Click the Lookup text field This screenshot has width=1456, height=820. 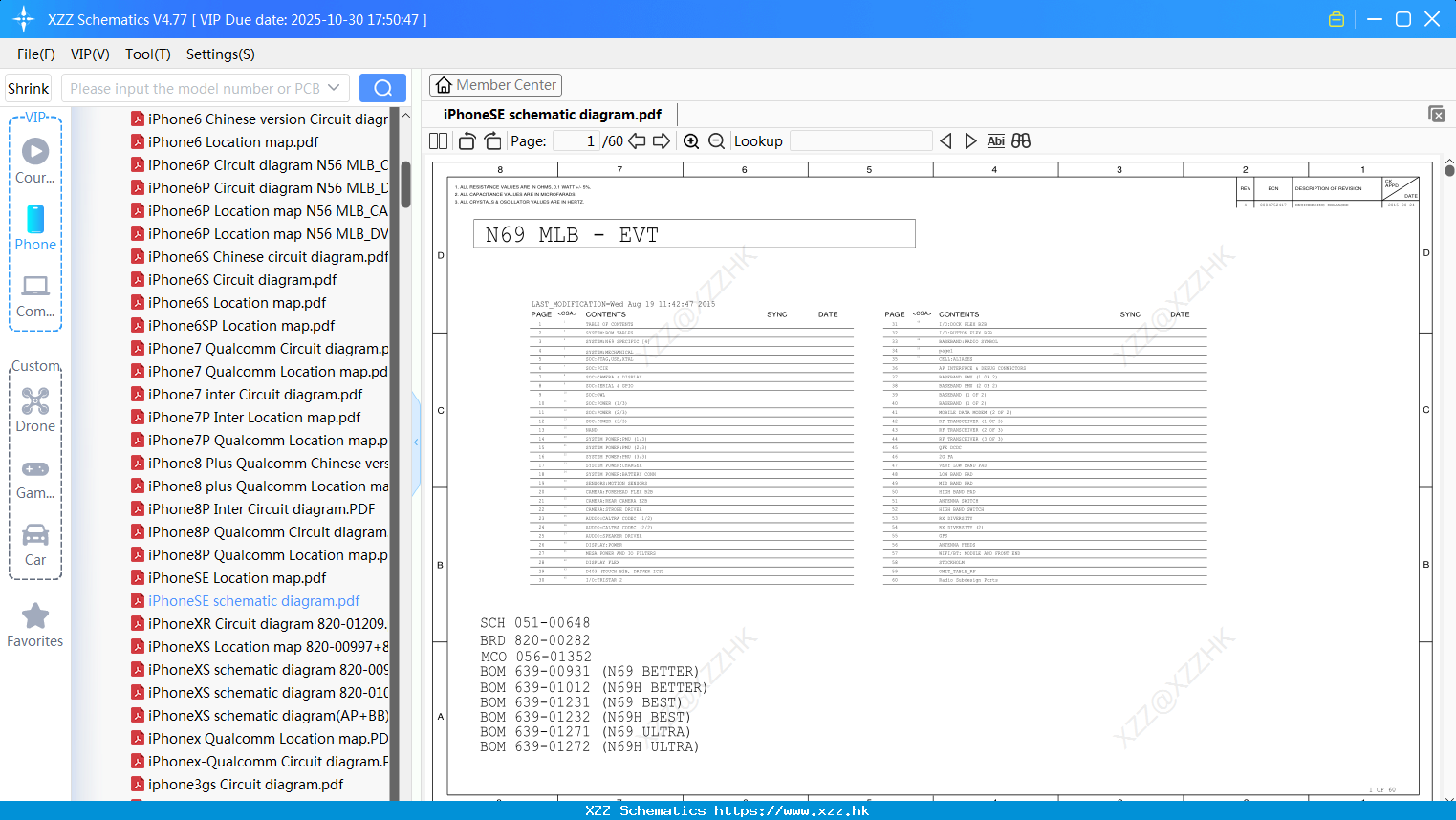(x=860, y=141)
